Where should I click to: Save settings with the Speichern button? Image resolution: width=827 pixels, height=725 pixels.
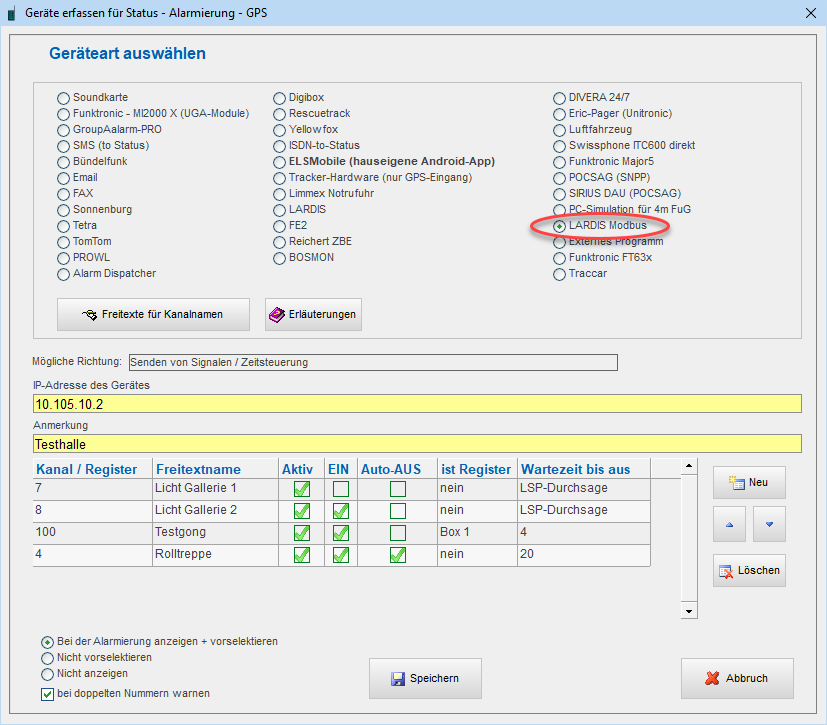pos(425,678)
